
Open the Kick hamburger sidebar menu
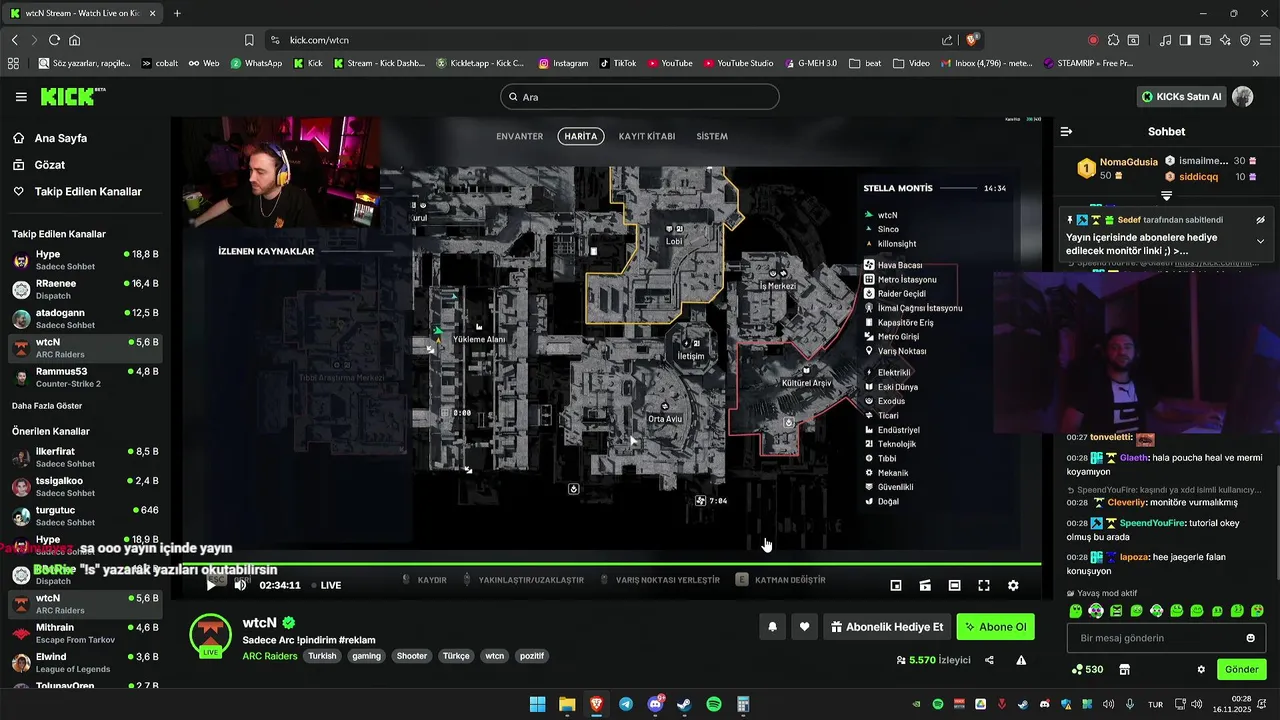21,97
